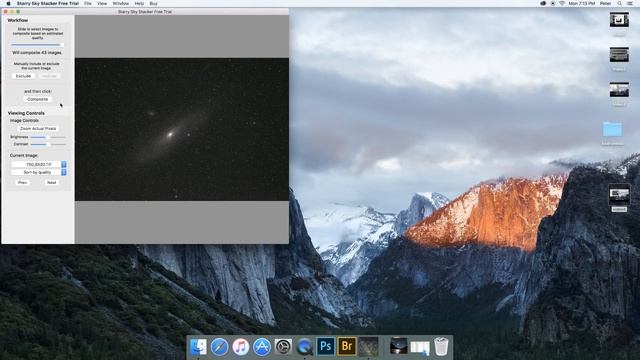Image resolution: width=640 pixels, height=360 pixels.
Task: Click the user name Peter in menu bar
Action: [x=605, y=3]
